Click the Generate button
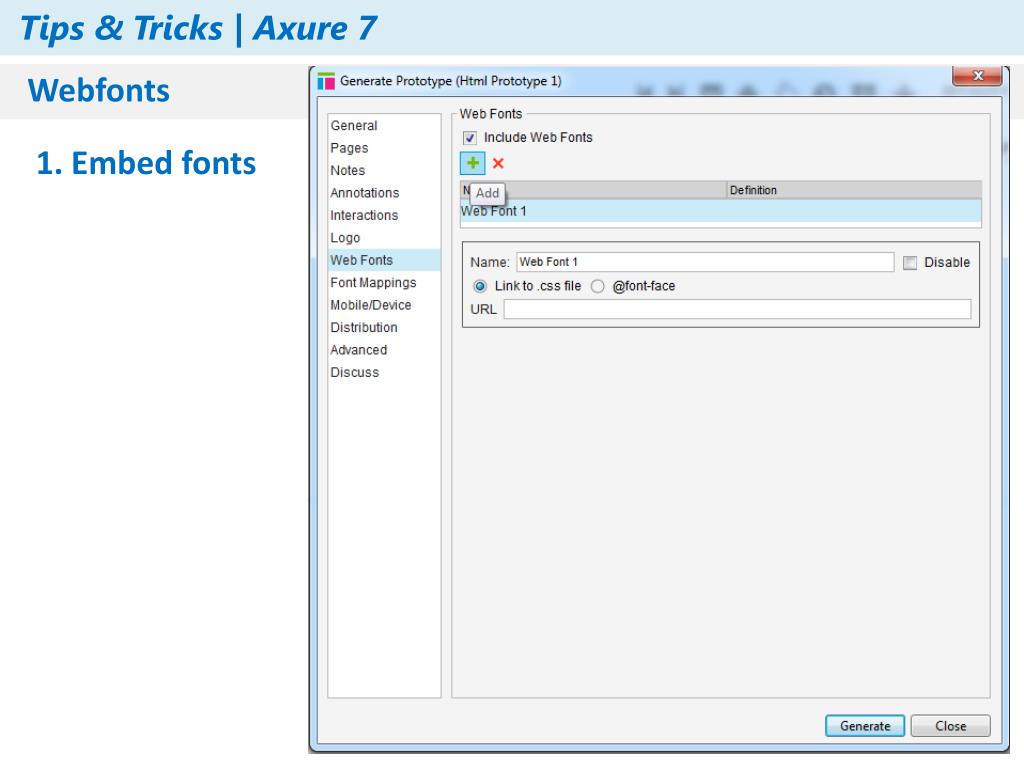Screen dimensions: 1024x768 click(x=865, y=726)
